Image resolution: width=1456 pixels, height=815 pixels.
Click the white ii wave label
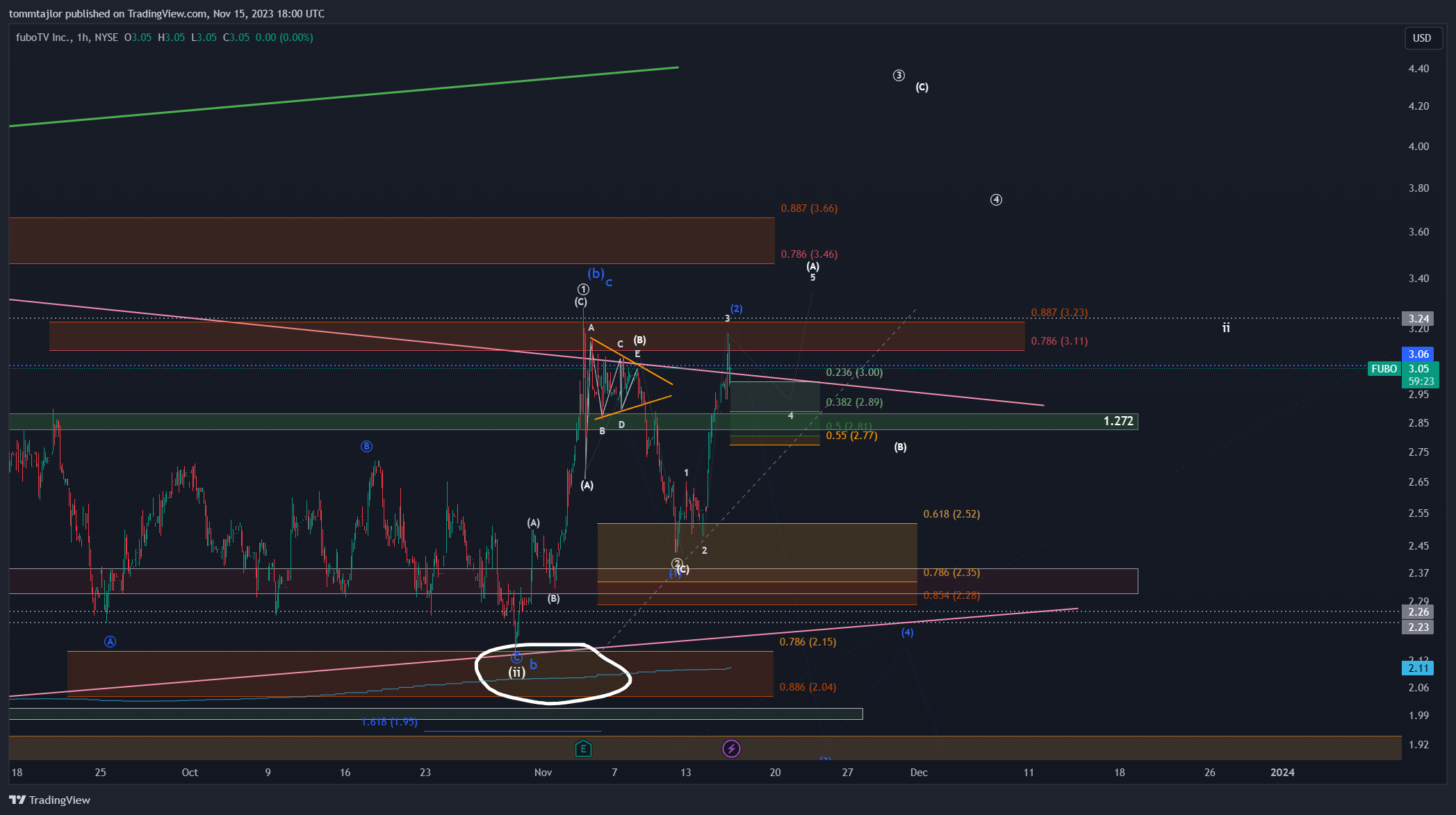click(x=1226, y=328)
